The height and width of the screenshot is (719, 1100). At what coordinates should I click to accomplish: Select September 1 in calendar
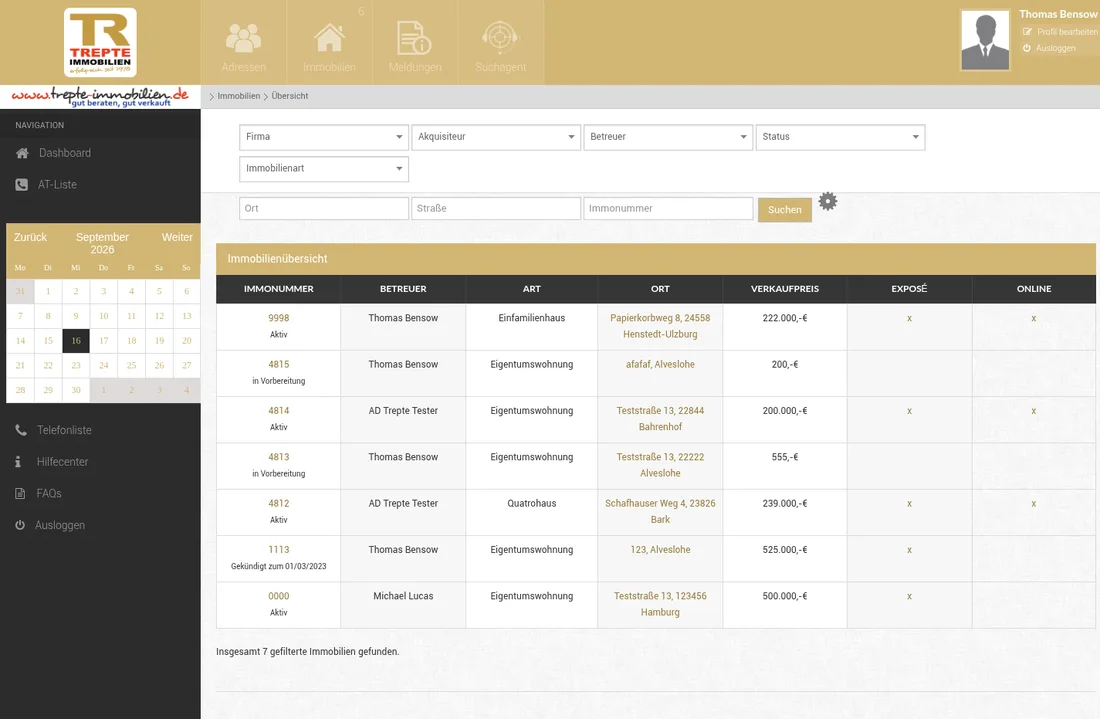pos(48,291)
